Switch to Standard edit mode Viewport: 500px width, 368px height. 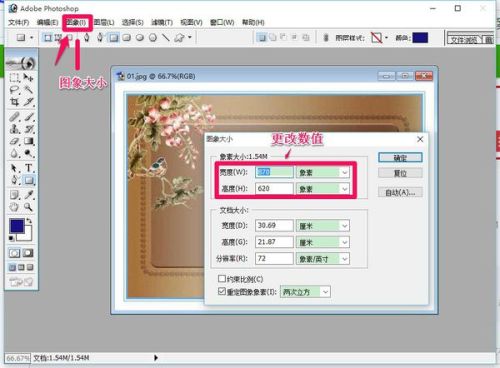14,253
